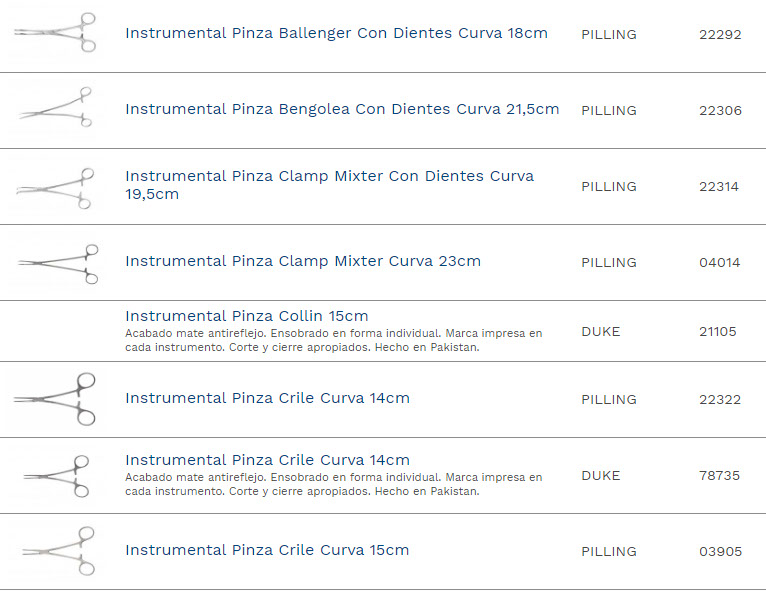This screenshot has width=766, height=592.
Task: Open Instrumental Pinza Ballenger Con Dientes link
Action: (336, 33)
